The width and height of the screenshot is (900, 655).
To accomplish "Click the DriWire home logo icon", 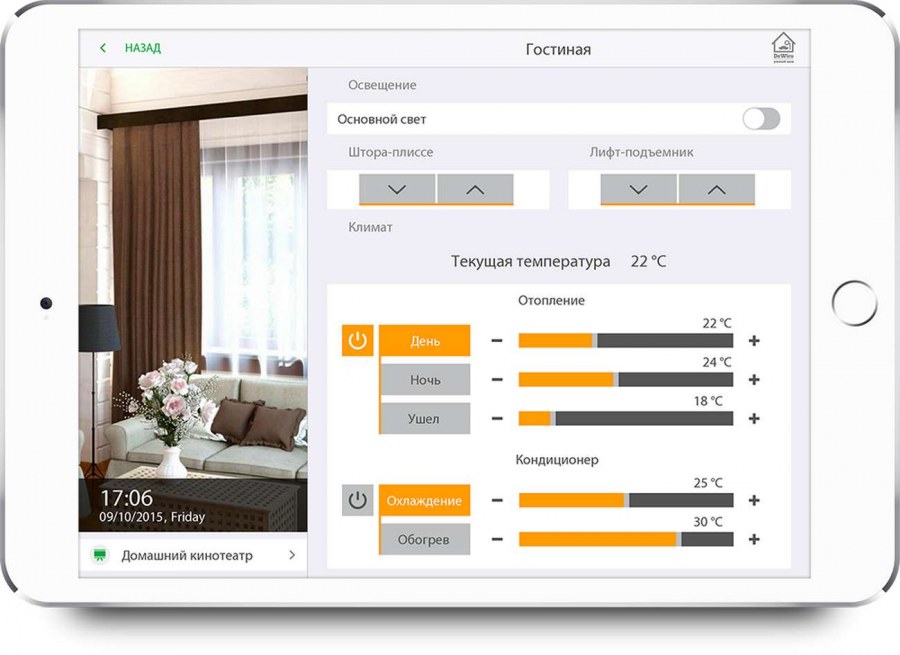I will tap(783, 48).
